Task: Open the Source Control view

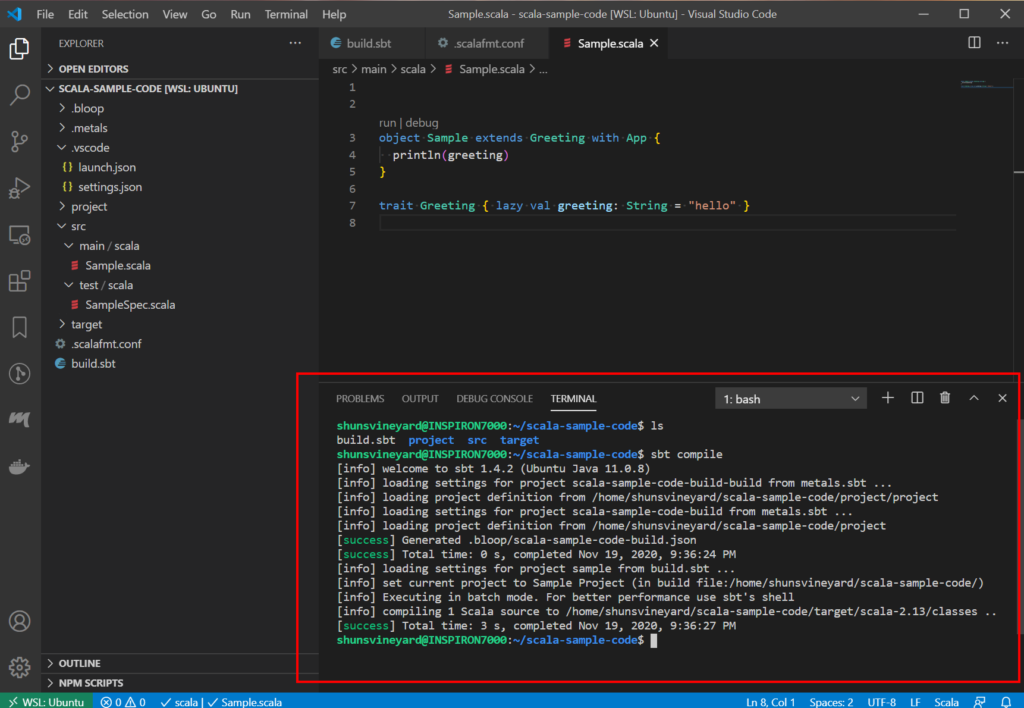Action: point(19,142)
